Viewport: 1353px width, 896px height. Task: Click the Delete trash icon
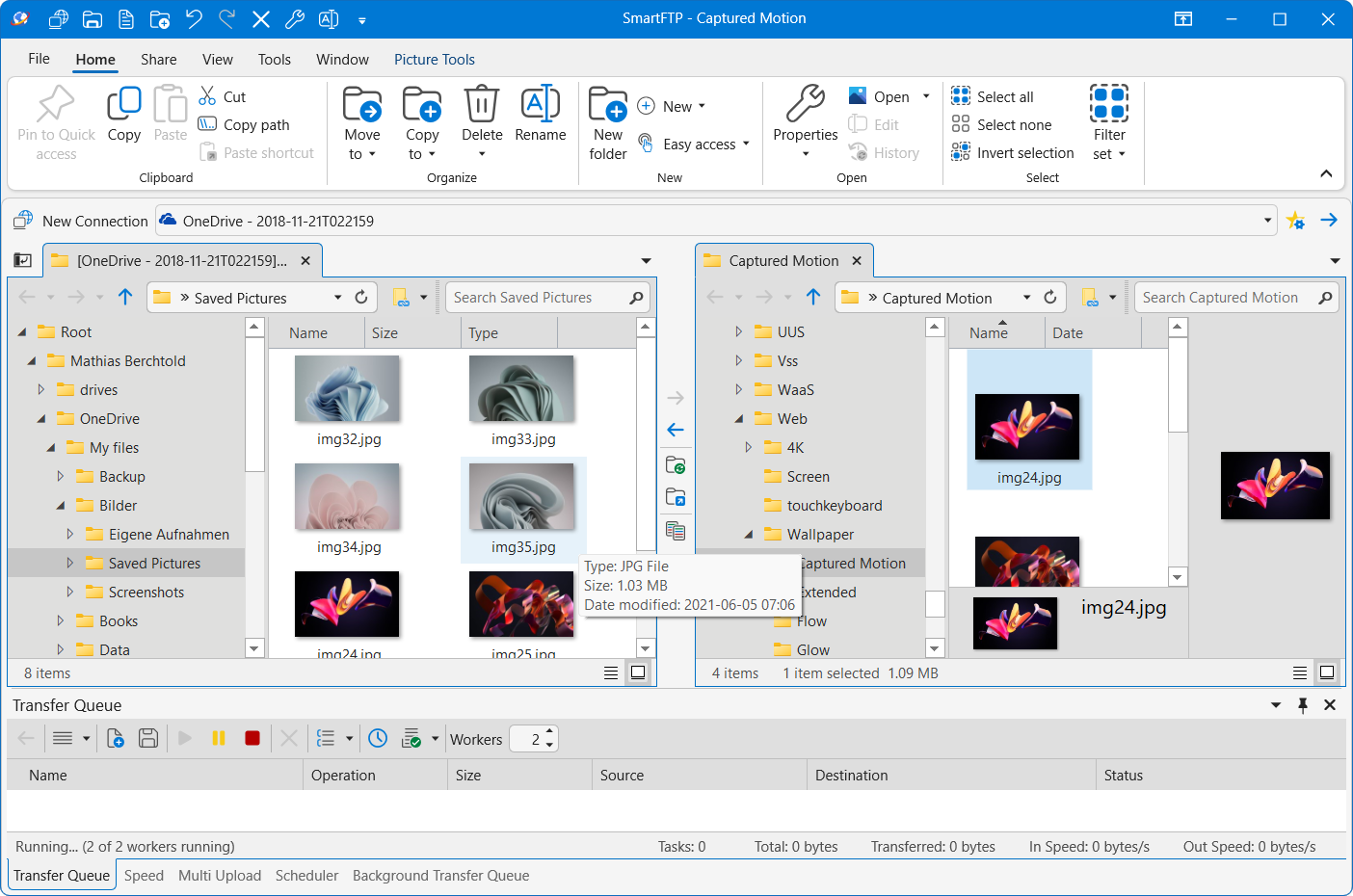coord(482,104)
